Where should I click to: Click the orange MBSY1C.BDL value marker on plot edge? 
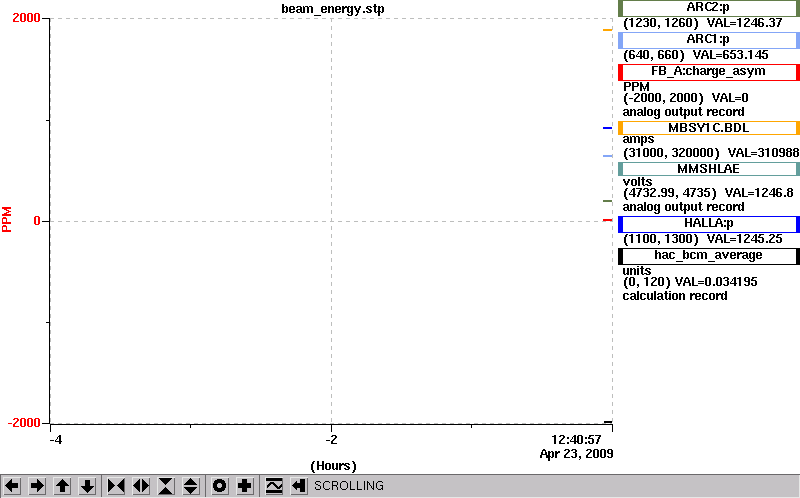(607, 30)
